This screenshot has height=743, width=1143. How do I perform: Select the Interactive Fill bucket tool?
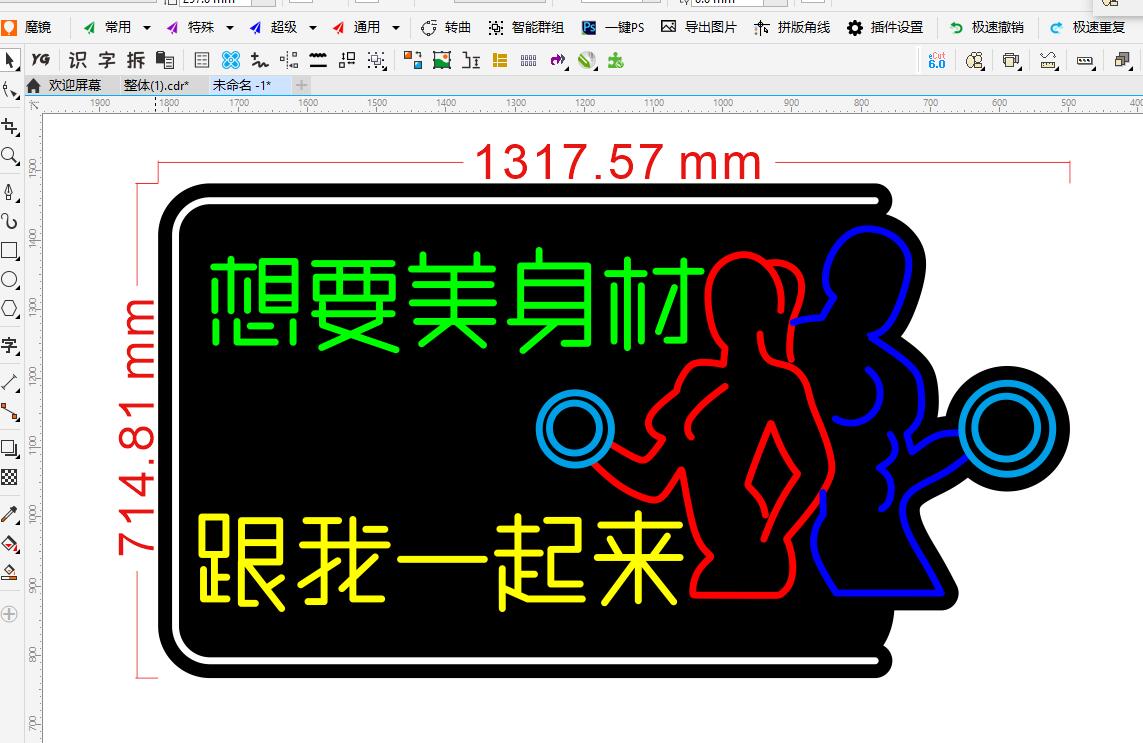(x=9, y=543)
